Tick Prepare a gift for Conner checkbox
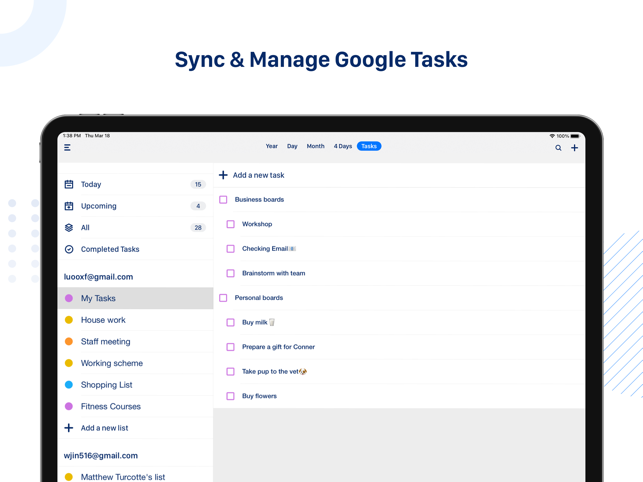This screenshot has height=482, width=643. [x=230, y=347]
